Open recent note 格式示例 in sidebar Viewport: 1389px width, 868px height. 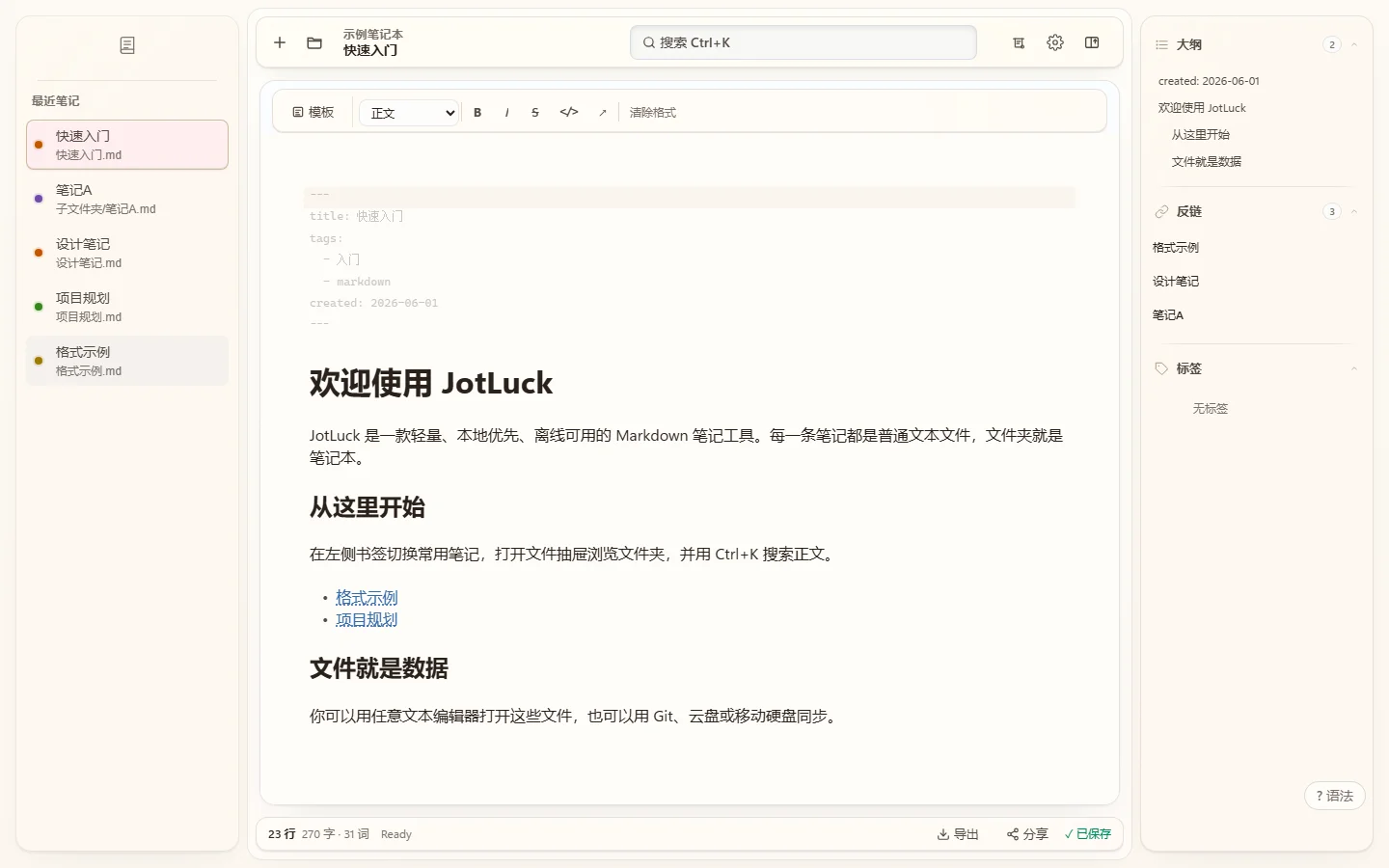(x=127, y=361)
